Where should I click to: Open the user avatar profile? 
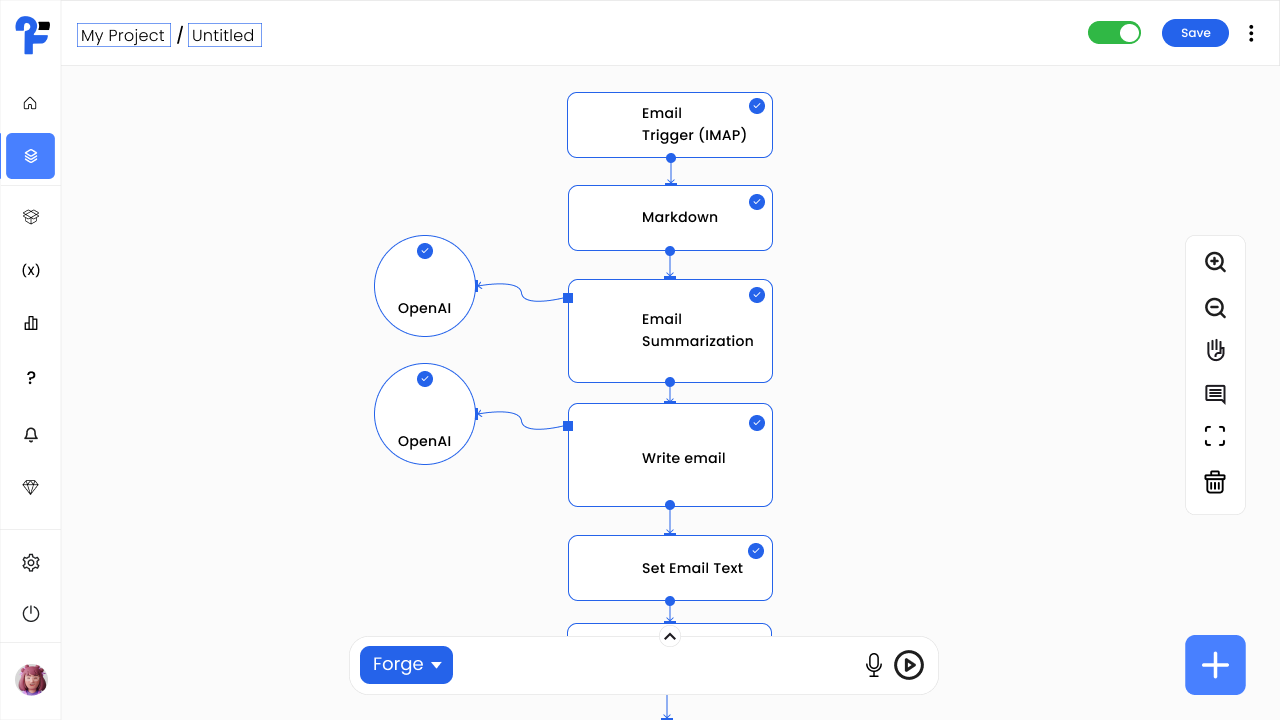31,680
